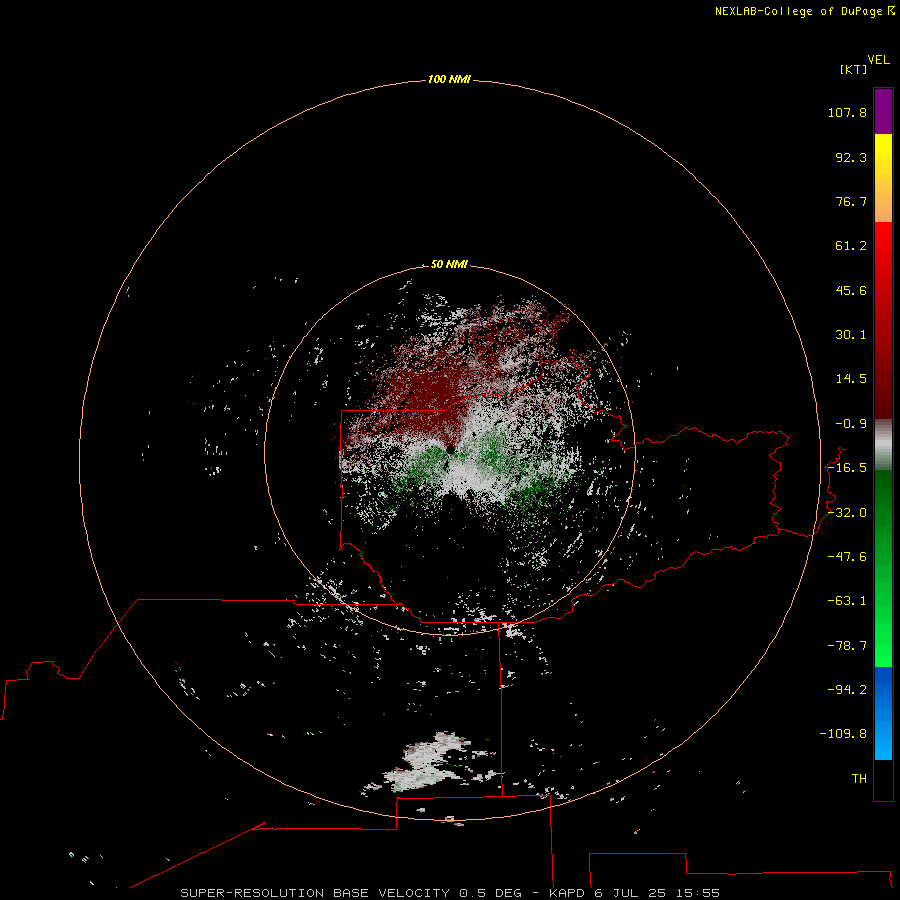Image resolution: width=900 pixels, height=900 pixels.
Task: Click the 61.2 legend value
Action: 851,246
